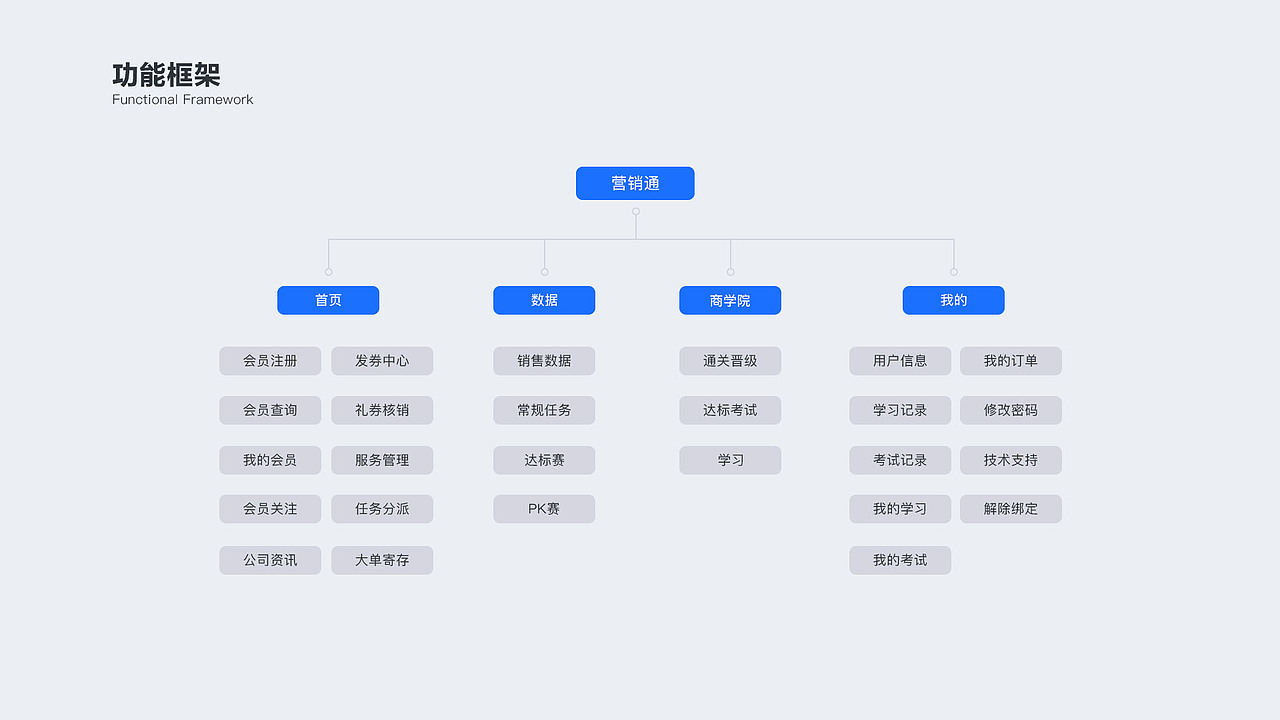This screenshot has height=720, width=1280.
Task: Open the 商学院 category node
Action: 730,300
